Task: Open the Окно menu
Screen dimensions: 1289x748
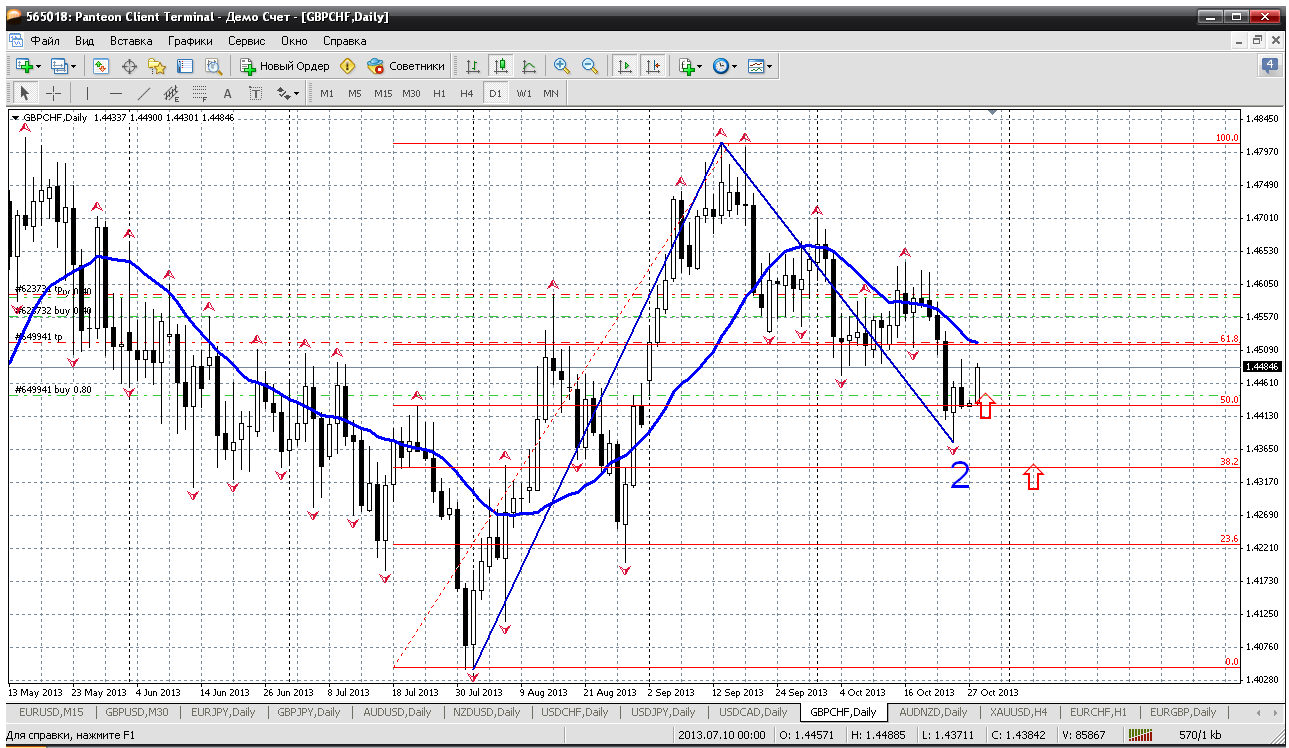Action: tap(294, 41)
